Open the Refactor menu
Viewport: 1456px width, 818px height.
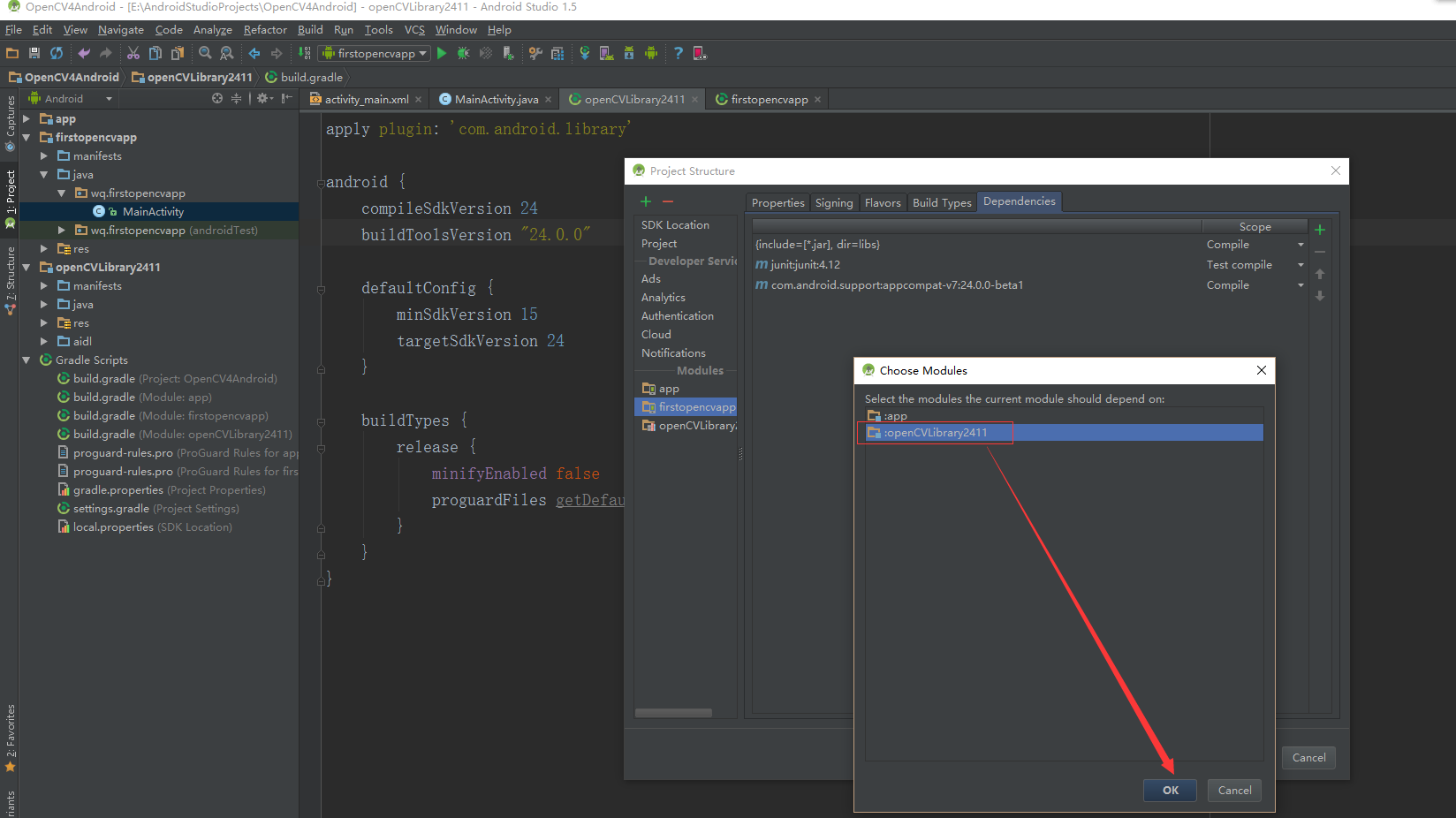pos(265,29)
